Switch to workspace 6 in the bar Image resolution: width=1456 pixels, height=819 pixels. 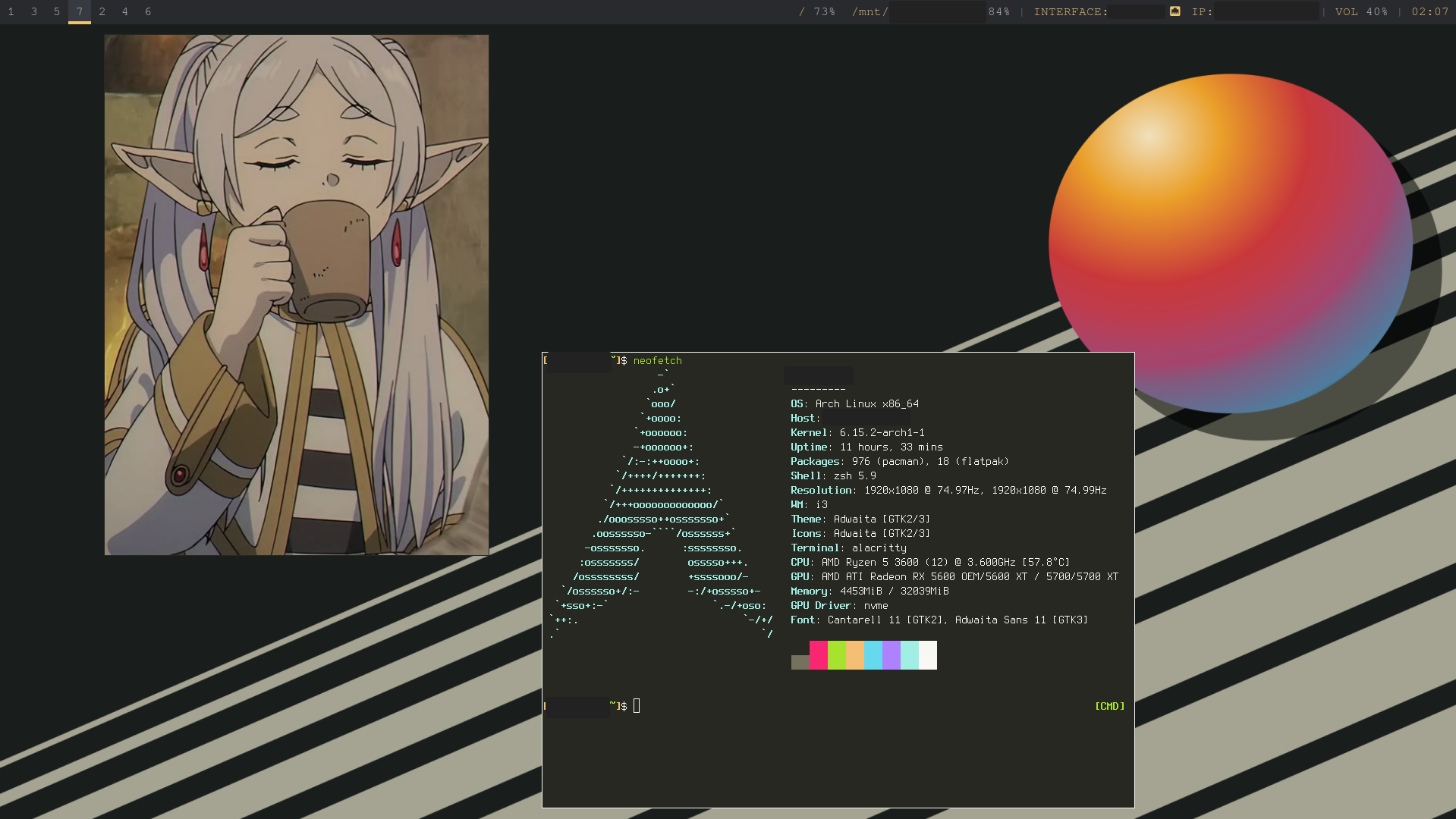(x=148, y=11)
